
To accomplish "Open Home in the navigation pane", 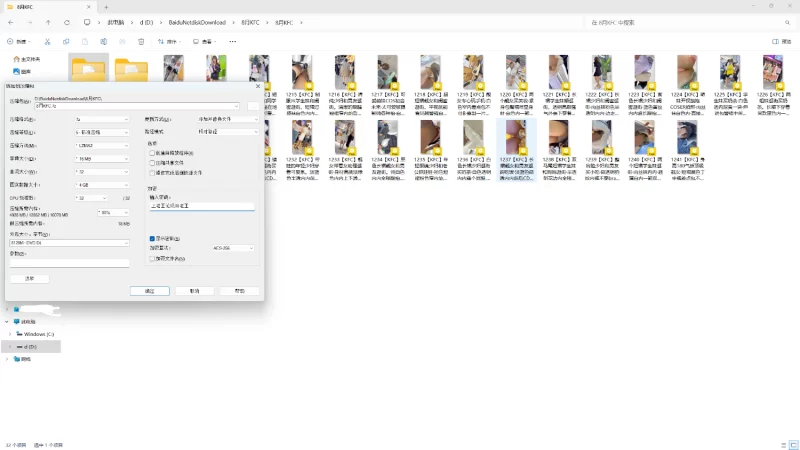I will 27,59.
